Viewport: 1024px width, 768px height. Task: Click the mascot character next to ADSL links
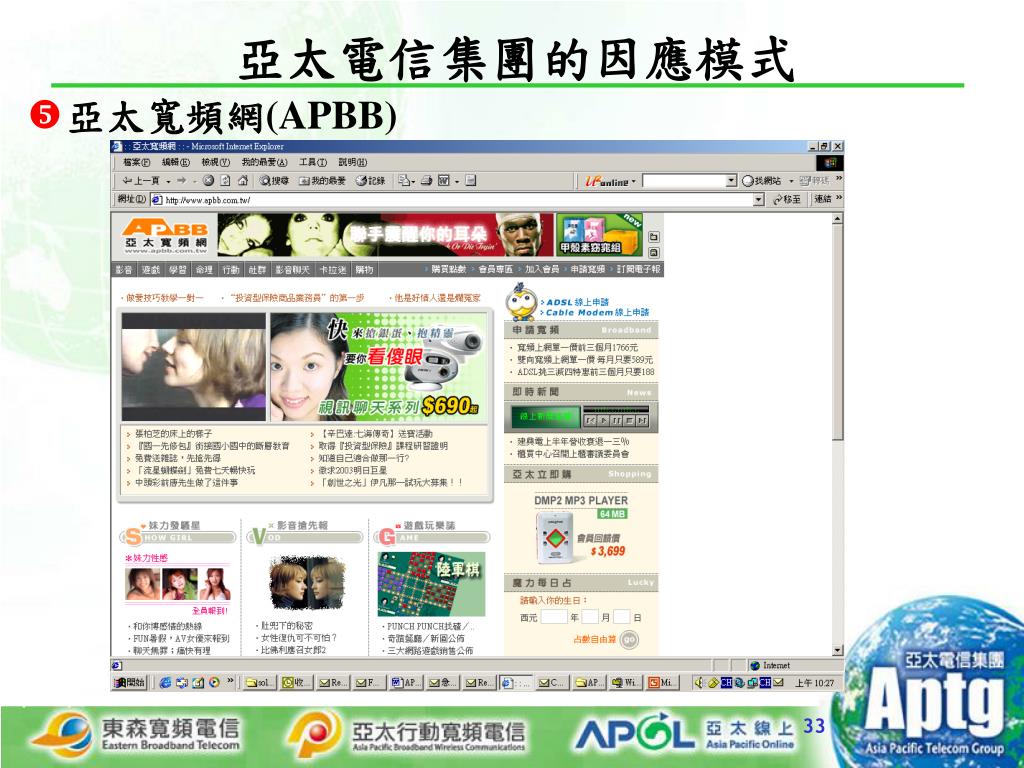521,302
